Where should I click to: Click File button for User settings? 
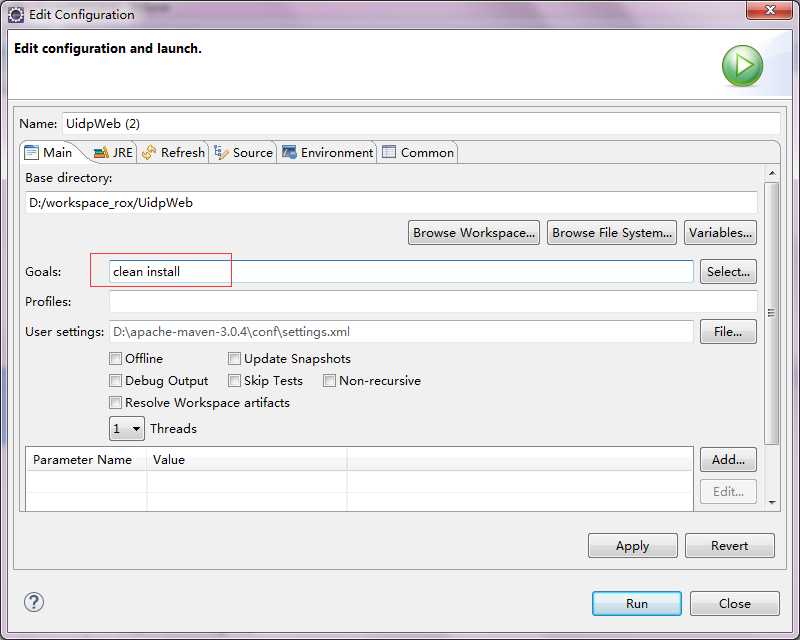pyautogui.click(x=728, y=332)
